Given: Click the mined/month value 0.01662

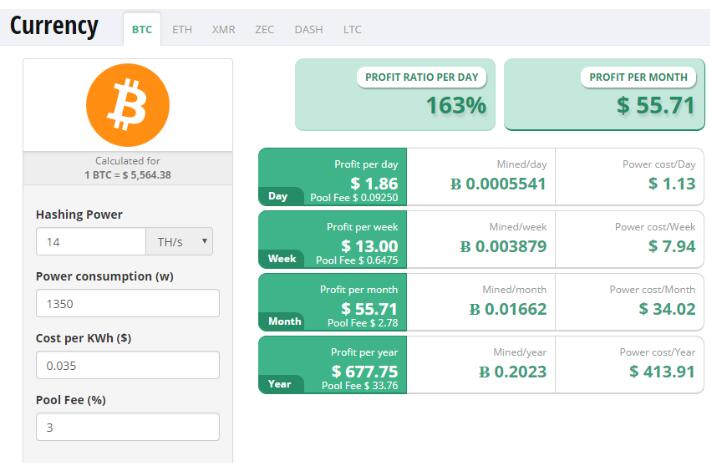Looking at the screenshot, I should click(x=515, y=309).
